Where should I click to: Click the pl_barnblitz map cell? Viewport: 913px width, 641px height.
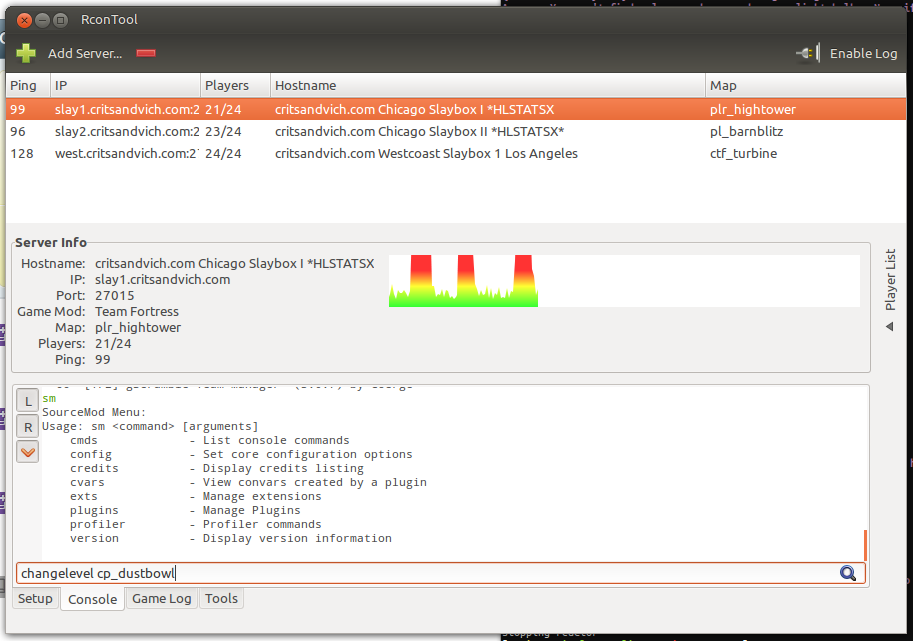(x=746, y=132)
